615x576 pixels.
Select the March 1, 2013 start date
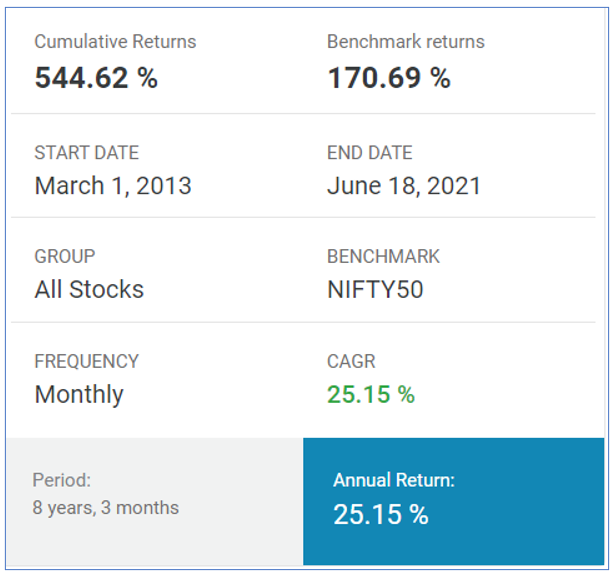(x=113, y=185)
